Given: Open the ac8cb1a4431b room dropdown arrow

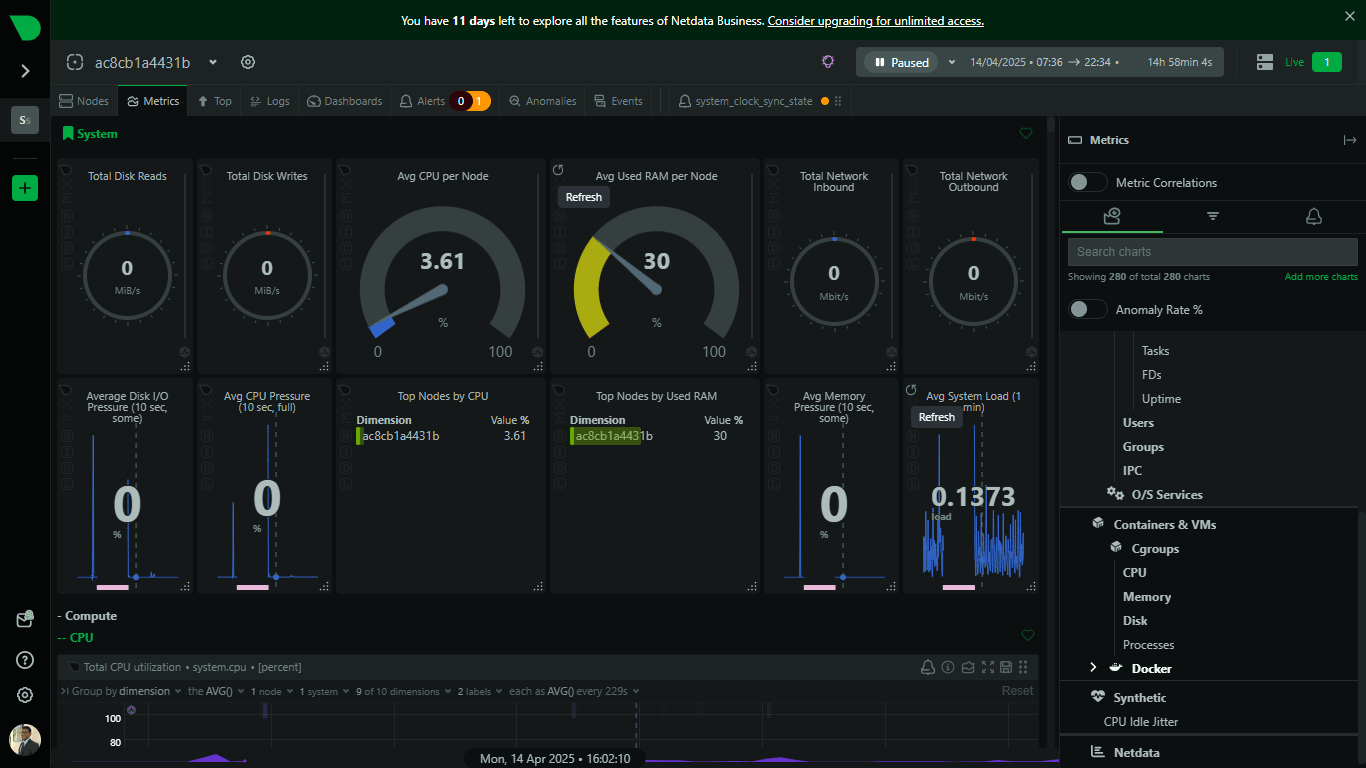Looking at the screenshot, I should 213,62.
